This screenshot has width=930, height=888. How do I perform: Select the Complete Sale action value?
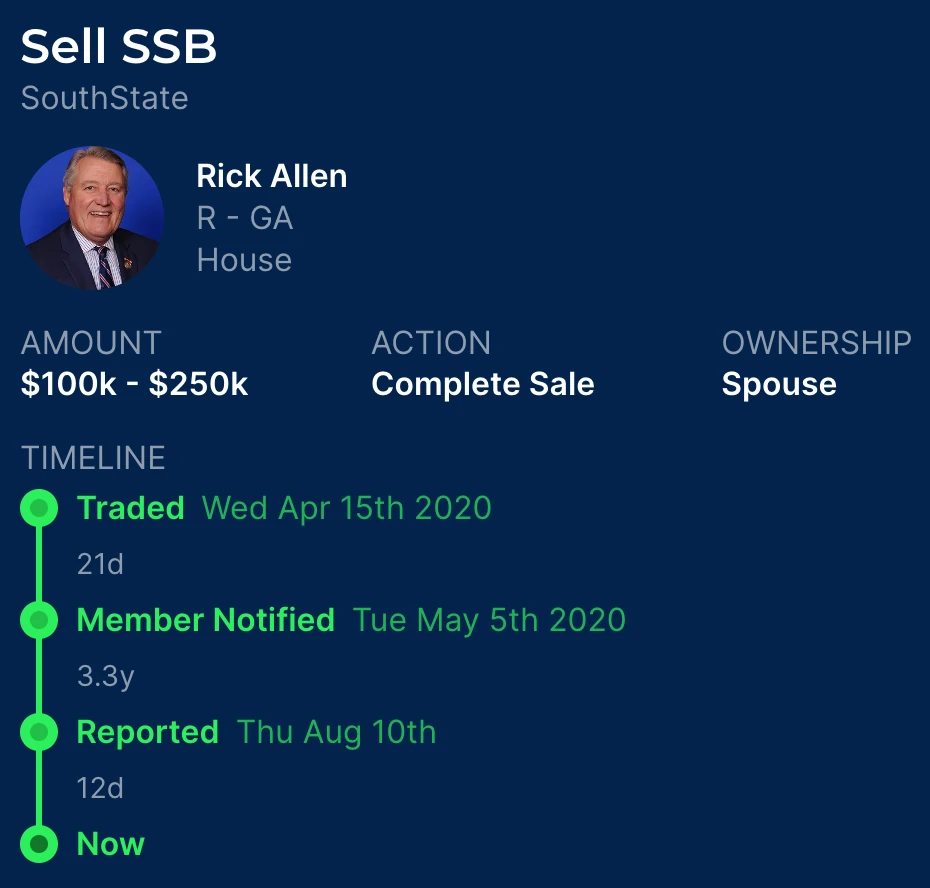[483, 384]
